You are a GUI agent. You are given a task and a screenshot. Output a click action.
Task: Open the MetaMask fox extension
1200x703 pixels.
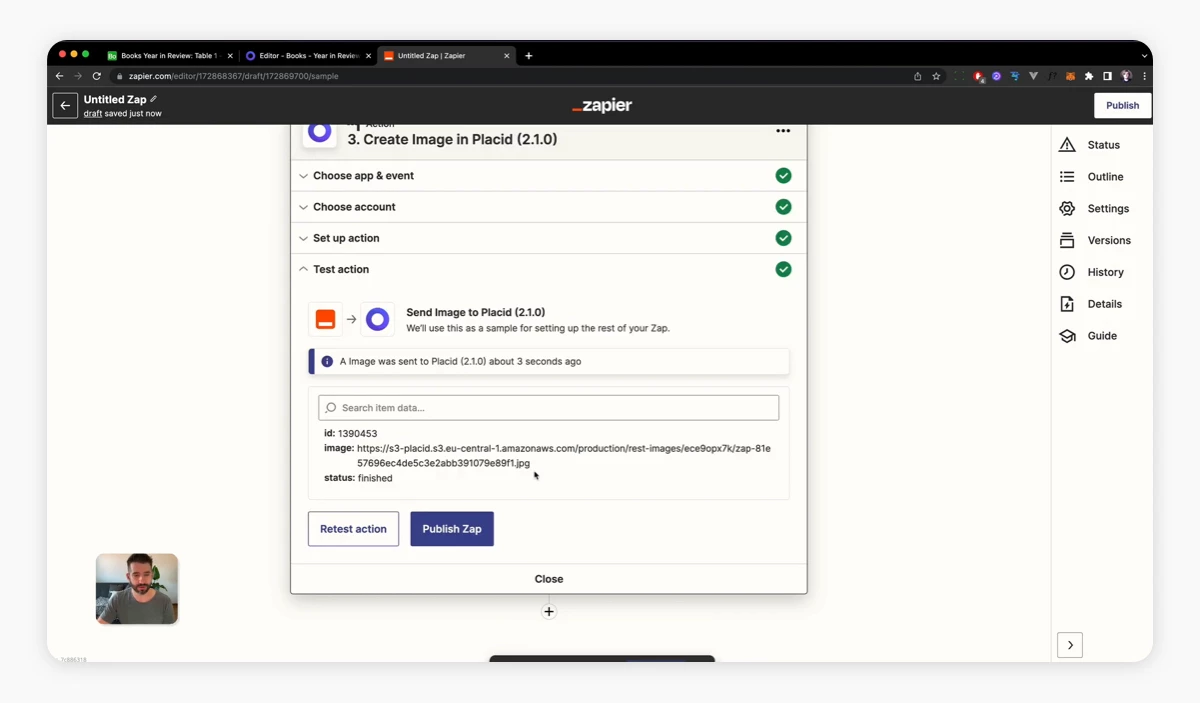pos(1070,76)
